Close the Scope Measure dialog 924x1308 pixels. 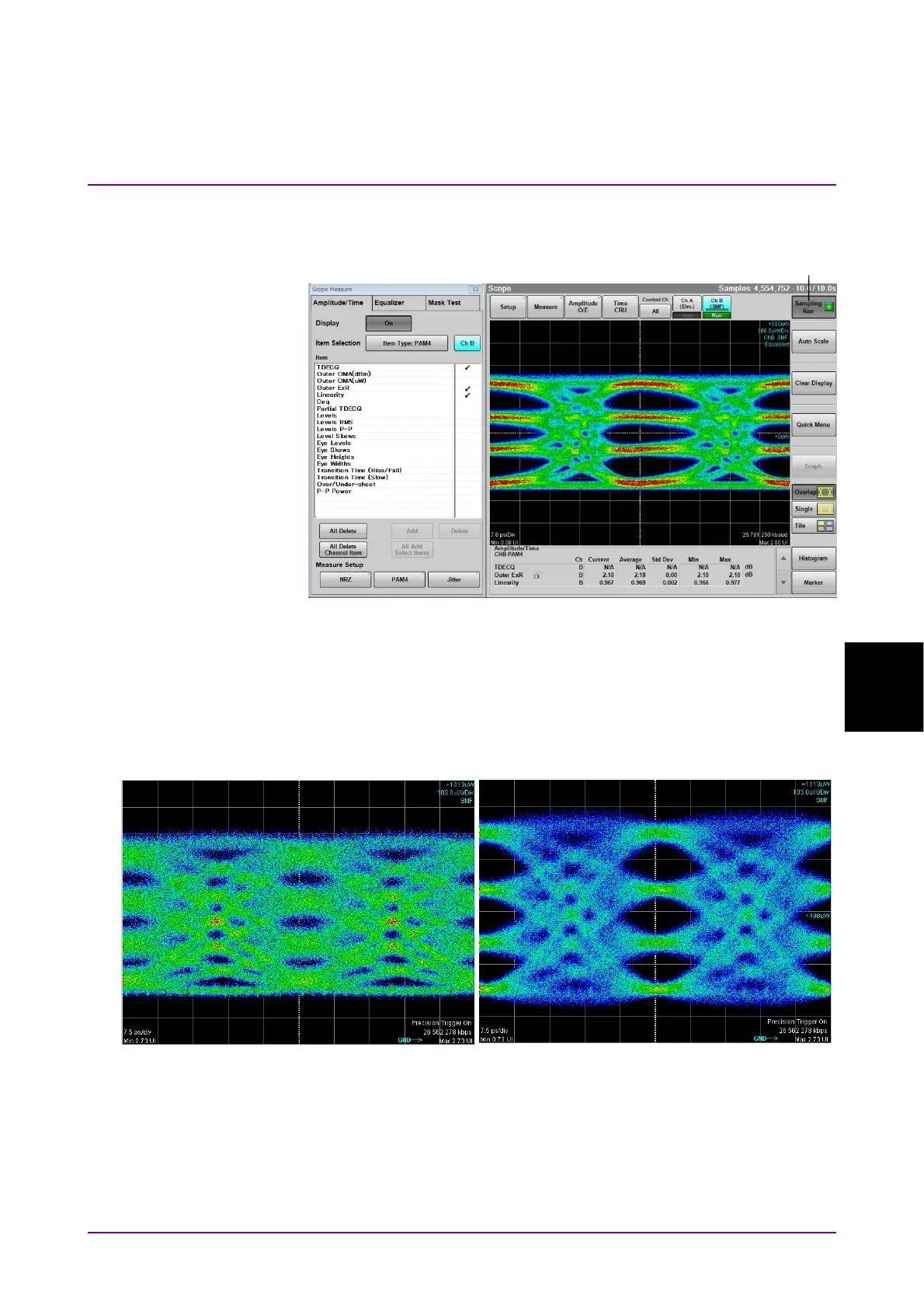[475, 290]
